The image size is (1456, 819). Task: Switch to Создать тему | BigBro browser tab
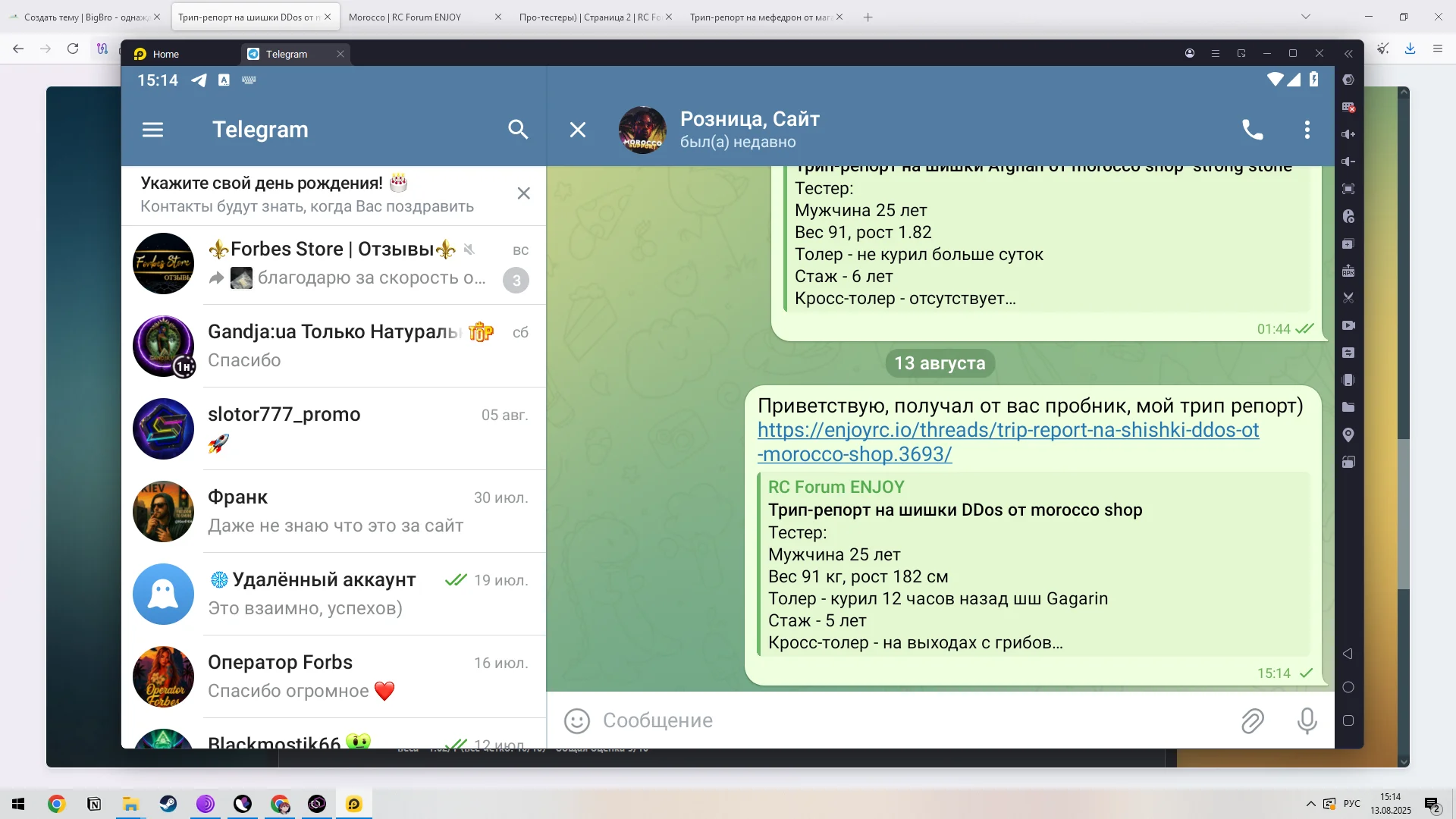83,17
